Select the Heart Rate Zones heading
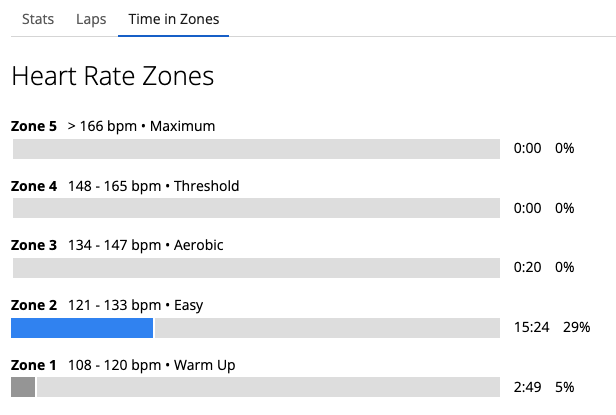 113,76
